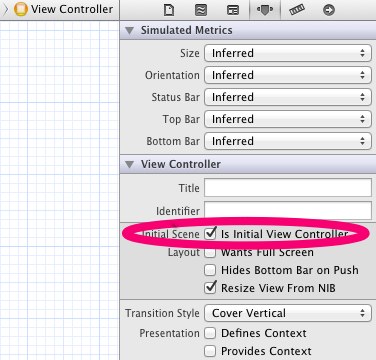Image resolution: width=376 pixels, height=360 pixels.
Task: Click View Controller in jump bar
Action: click(x=72, y=9)
